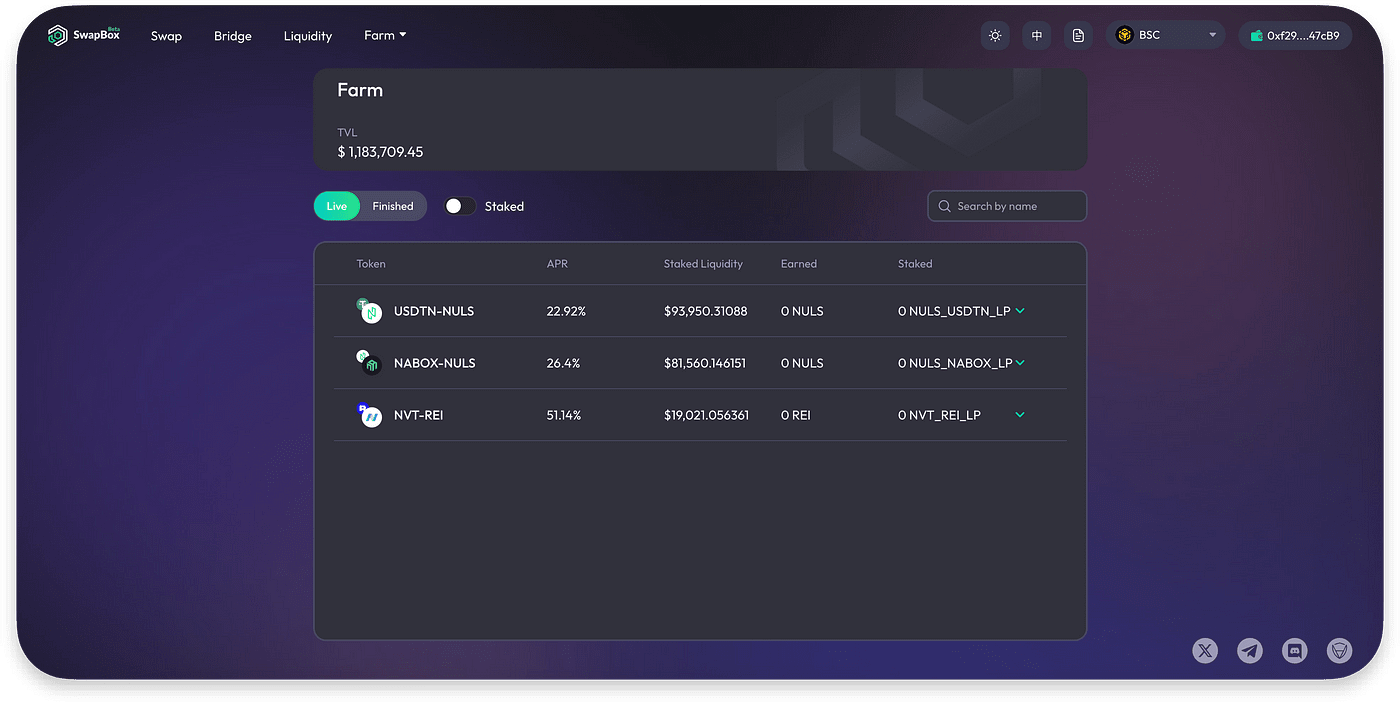Click the $19,021.056361 staked liquidity
Image resolution: width=1400 pixels, height=707 pixels.
click(x=706, y=415)
